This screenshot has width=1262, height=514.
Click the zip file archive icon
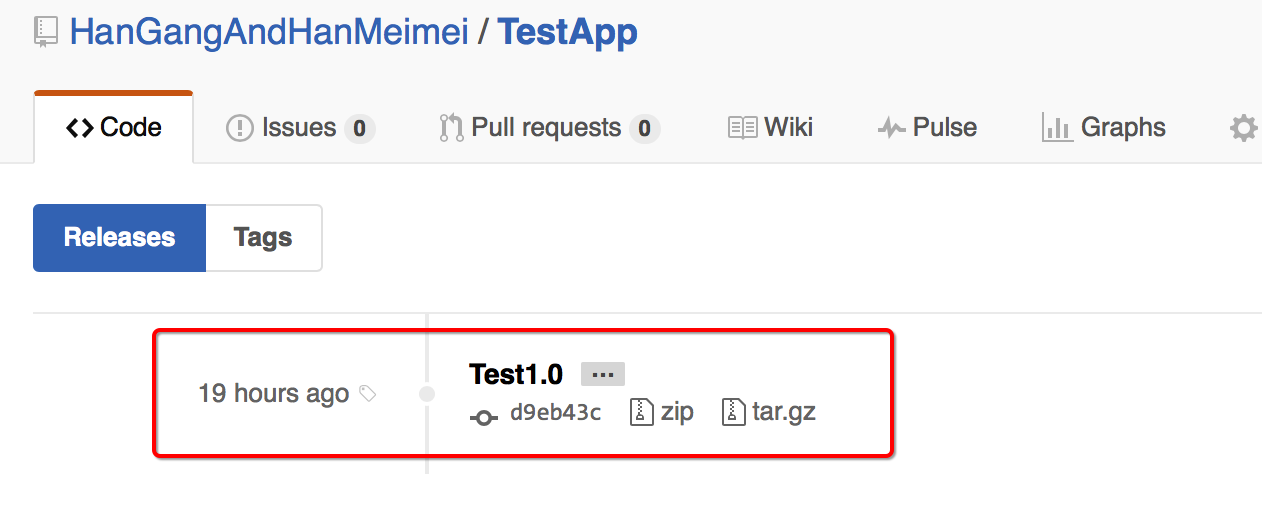click(641, 412)
